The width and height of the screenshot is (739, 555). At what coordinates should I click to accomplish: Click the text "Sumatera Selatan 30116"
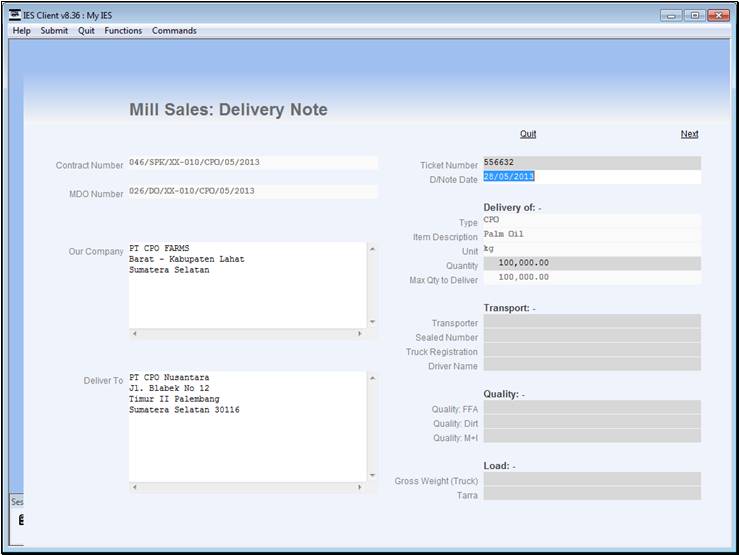coord(184,410)
